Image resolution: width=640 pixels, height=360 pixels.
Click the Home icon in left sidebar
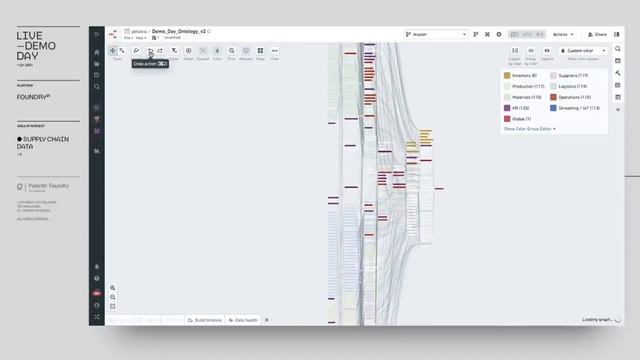[97, 52]
